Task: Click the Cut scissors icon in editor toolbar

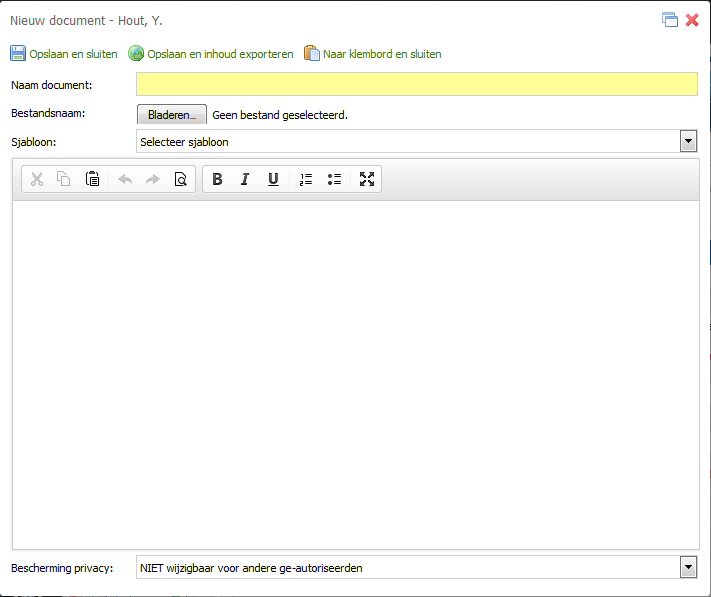Action: pos(37,179)
